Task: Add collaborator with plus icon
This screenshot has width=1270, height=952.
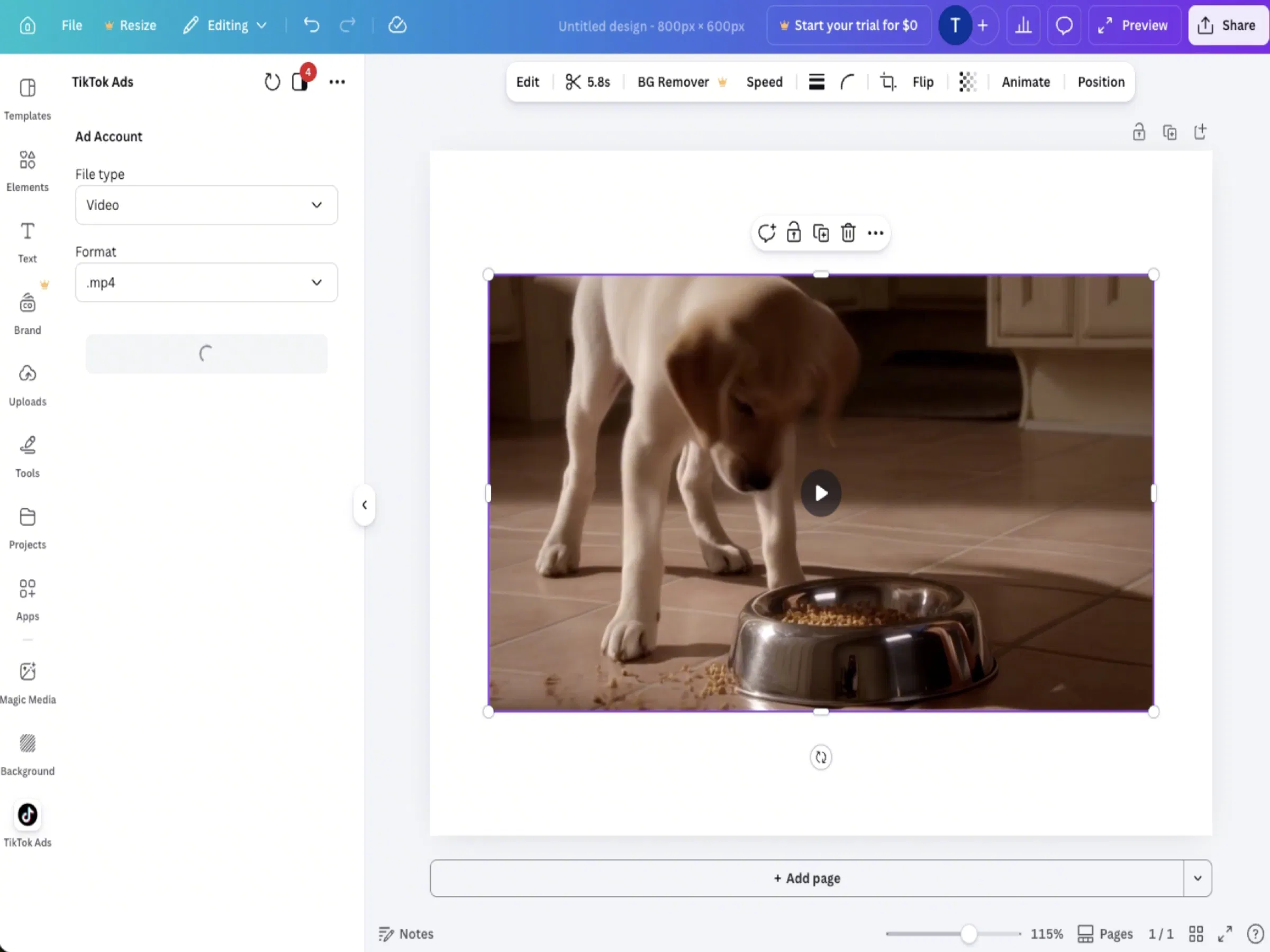Action: click(x=983, y=25)
